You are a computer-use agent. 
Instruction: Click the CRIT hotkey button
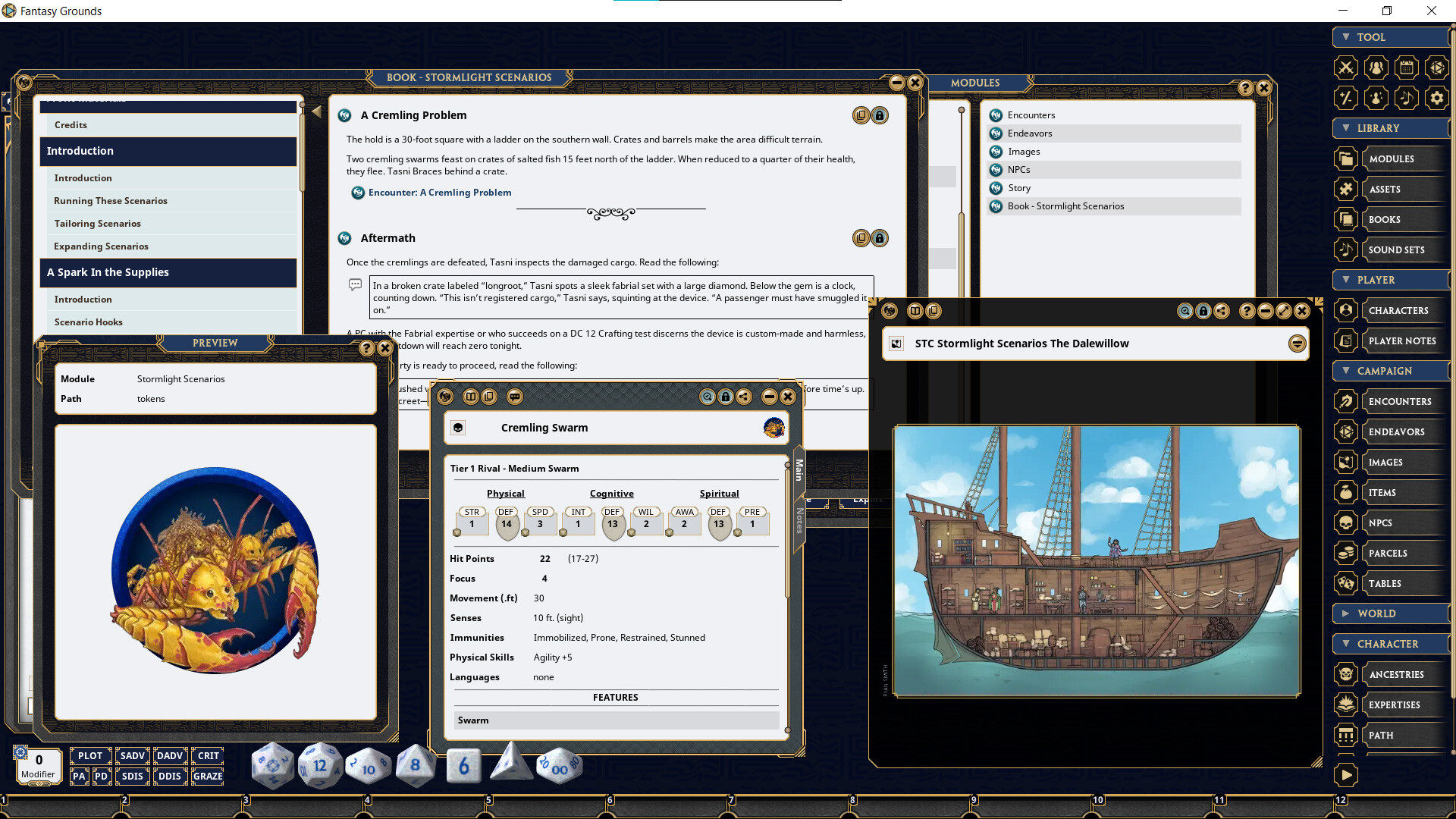click(207, 755)
